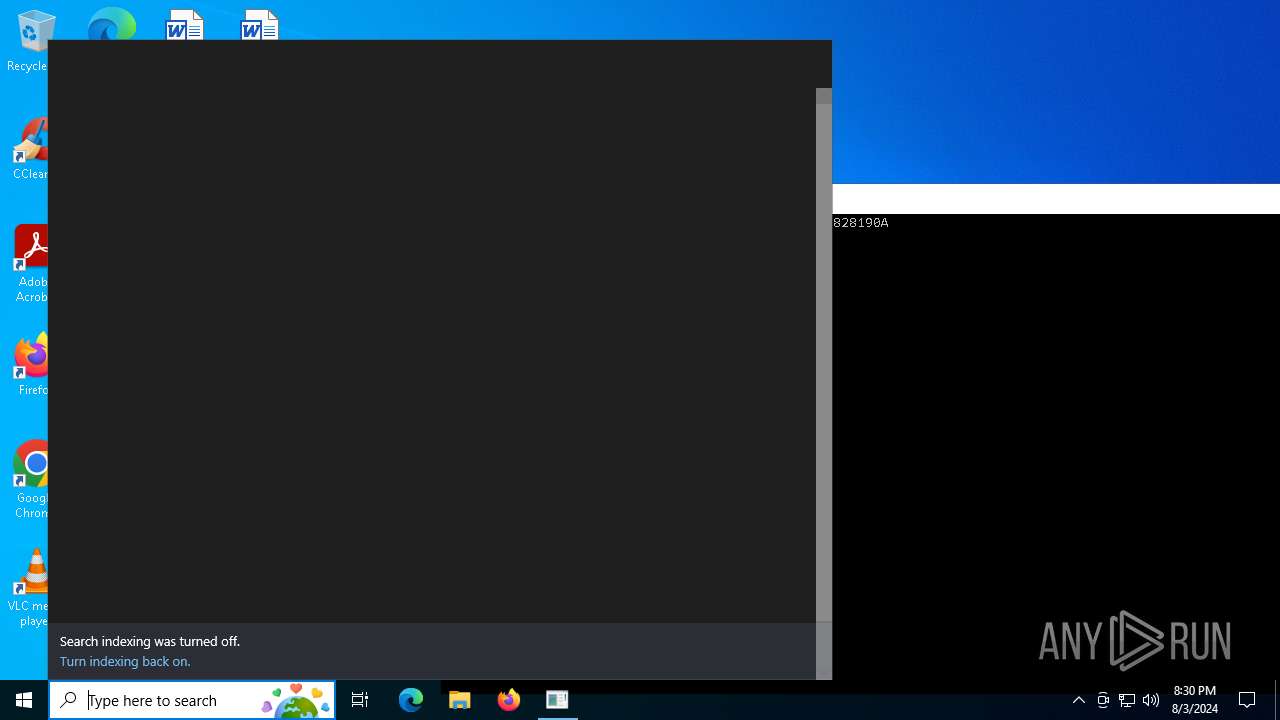Screen dimensions: 1280x720
Task: Select the Recycle Bin desktop icon
Action: pyautogui.click(x=29, y=40)
